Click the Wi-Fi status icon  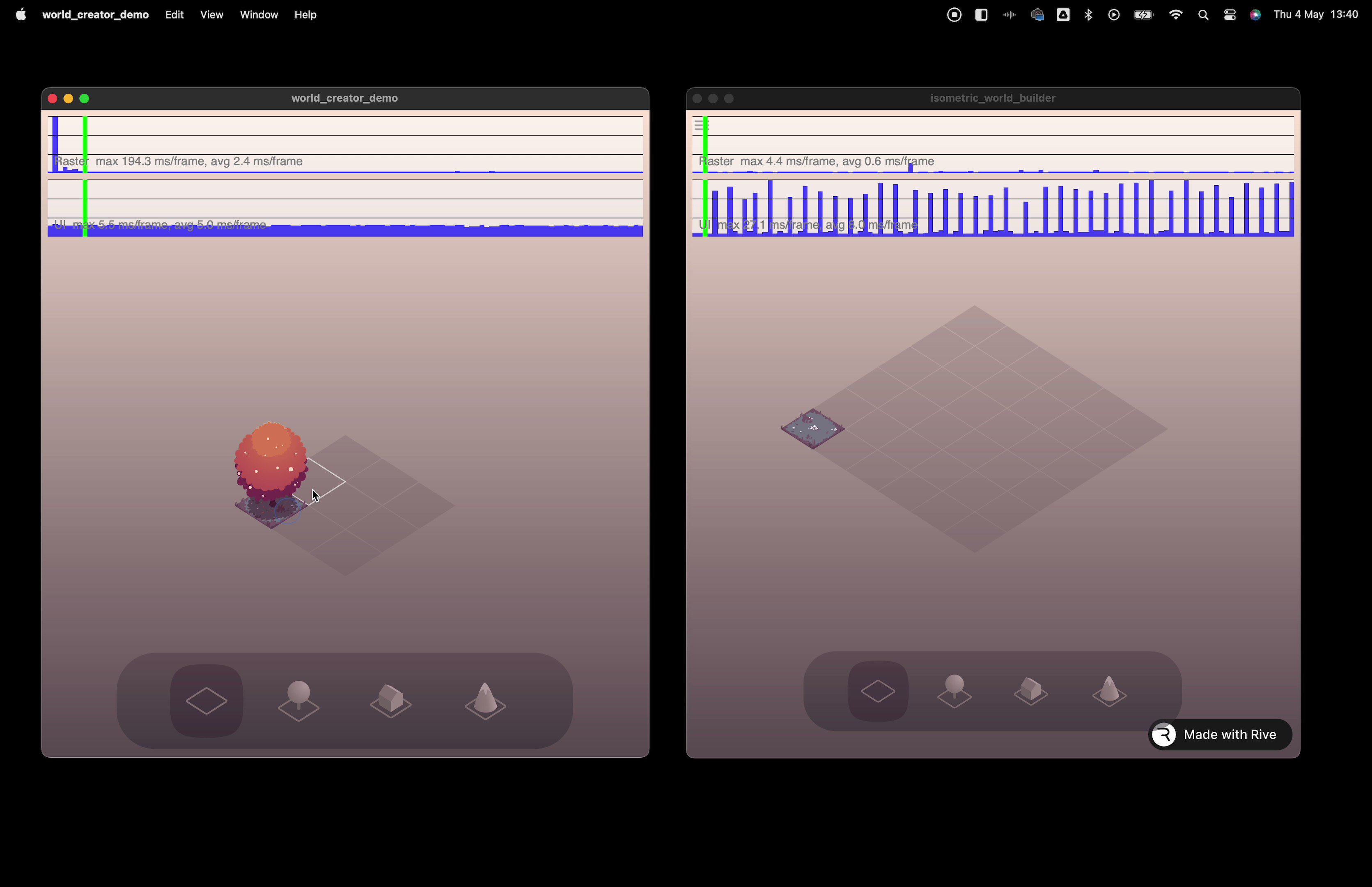point(1176,15)
